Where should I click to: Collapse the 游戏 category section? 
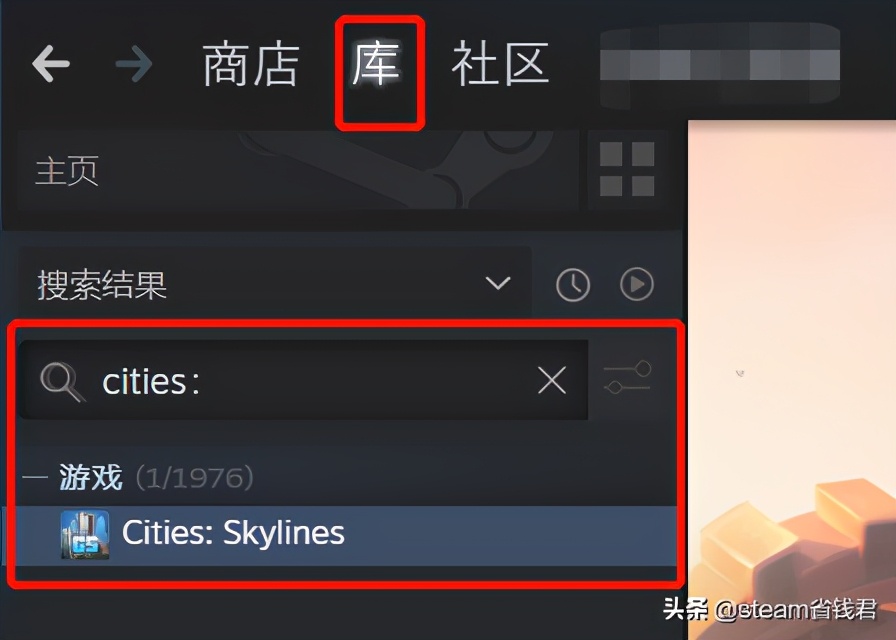34,477
